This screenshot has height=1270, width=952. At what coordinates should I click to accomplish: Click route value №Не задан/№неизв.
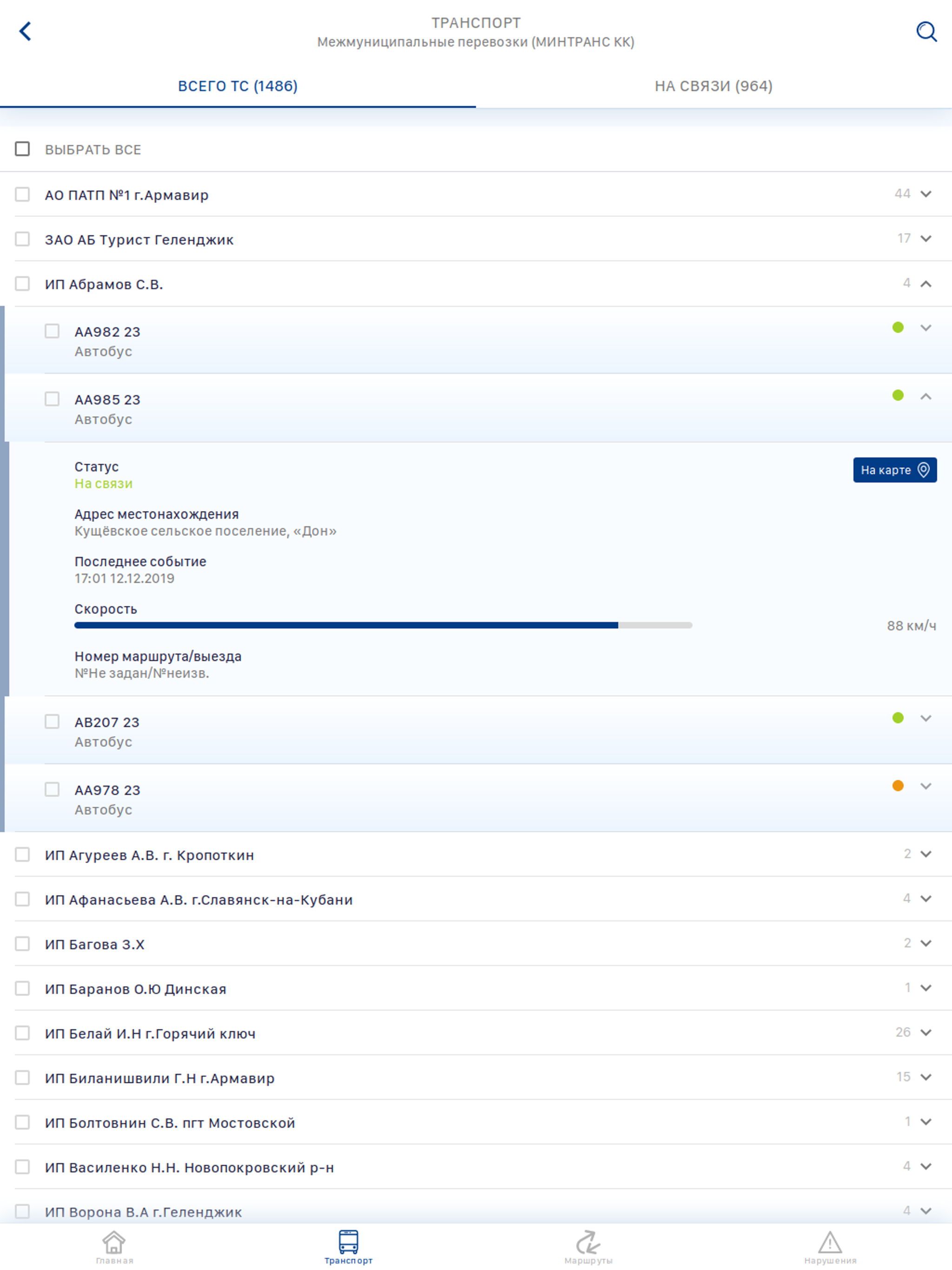142,673
